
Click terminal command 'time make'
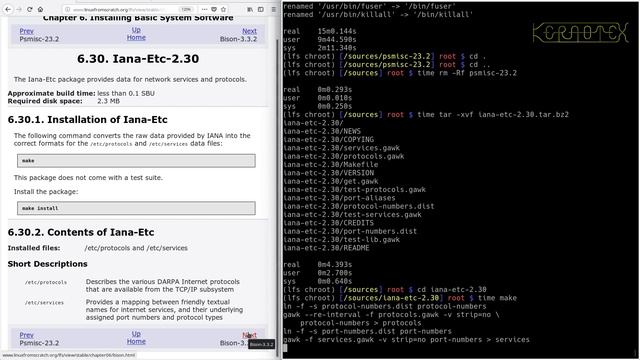[498, 298]
